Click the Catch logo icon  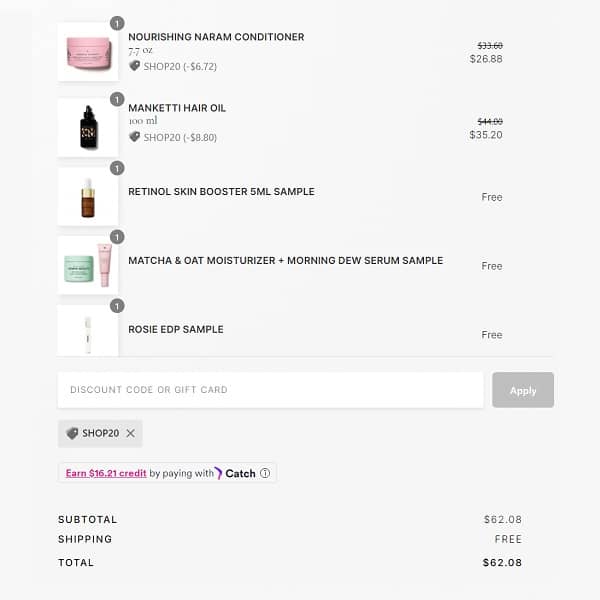[x=219, y=473]
